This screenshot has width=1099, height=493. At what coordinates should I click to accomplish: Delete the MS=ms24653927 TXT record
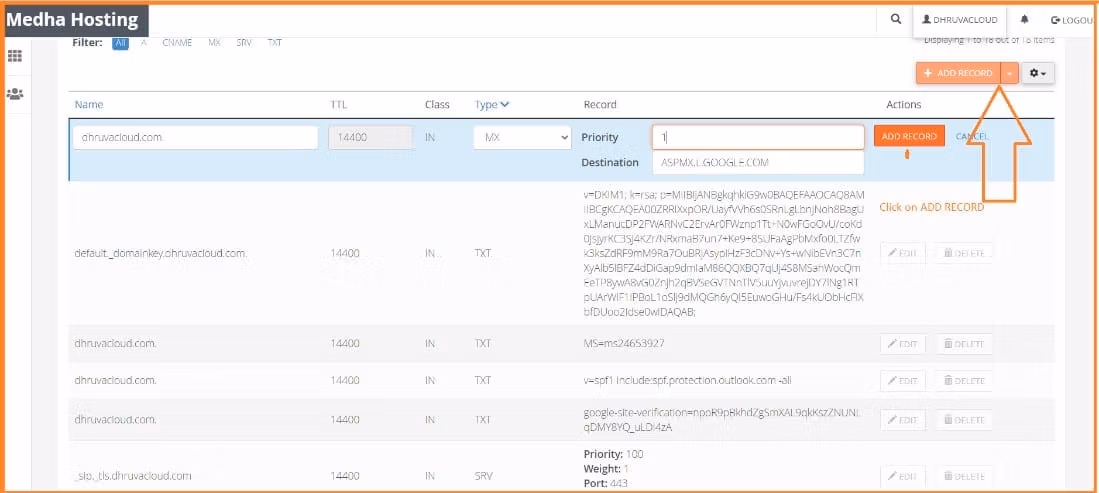coord(963,343)
